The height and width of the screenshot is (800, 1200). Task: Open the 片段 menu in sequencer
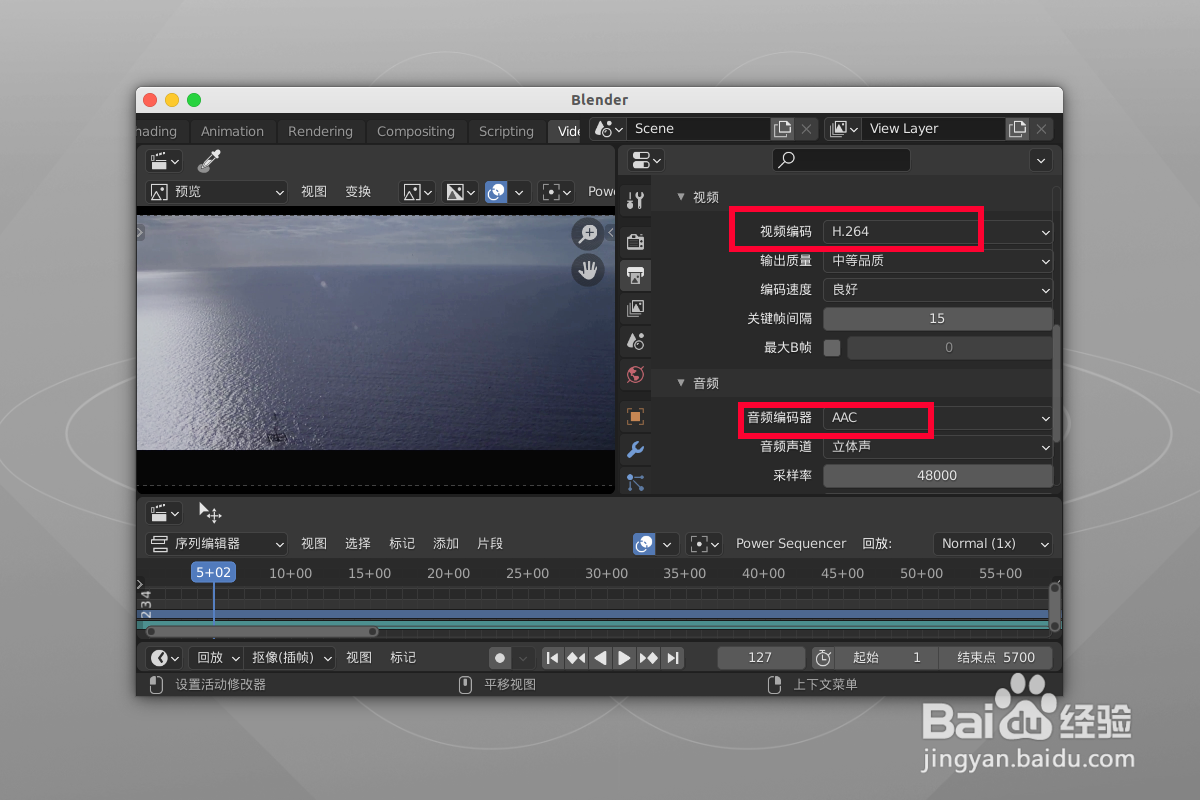490,543
